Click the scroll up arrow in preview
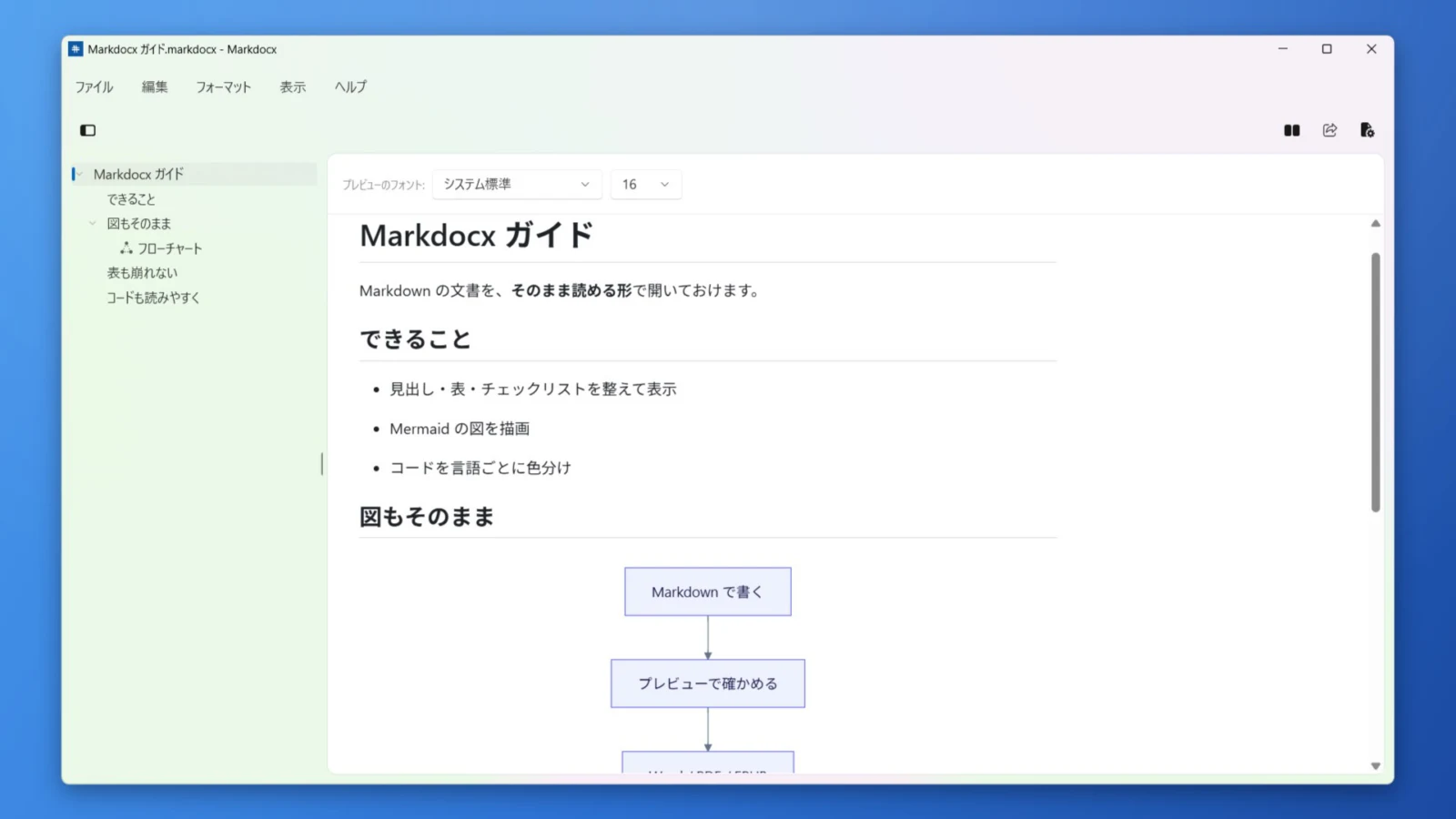The width and height of the screenshot is (1456, 819). tap(1375, 223)
